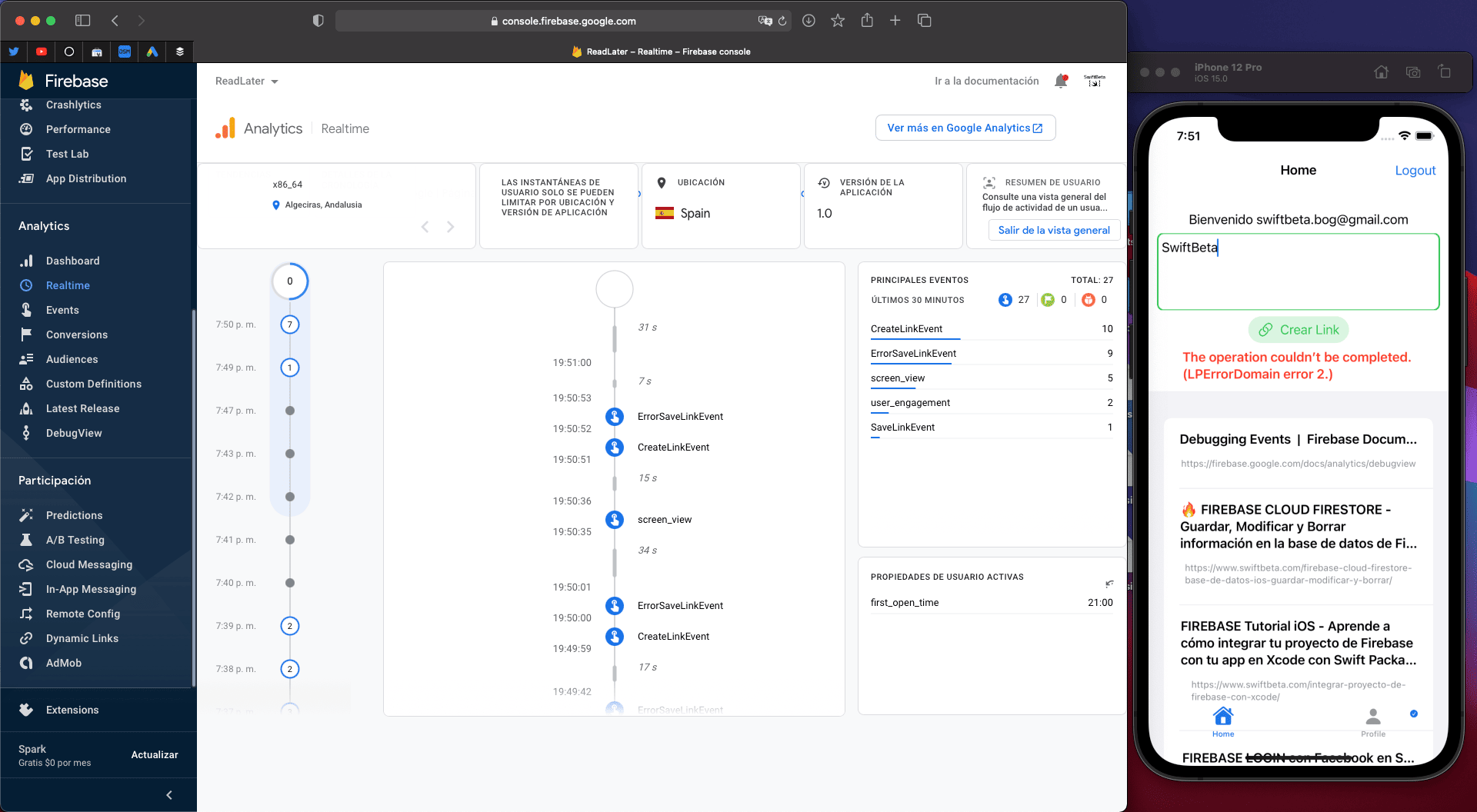Click the Safari reload page icon
This screenshot has height=812, width=1477.
pos(782,21)
